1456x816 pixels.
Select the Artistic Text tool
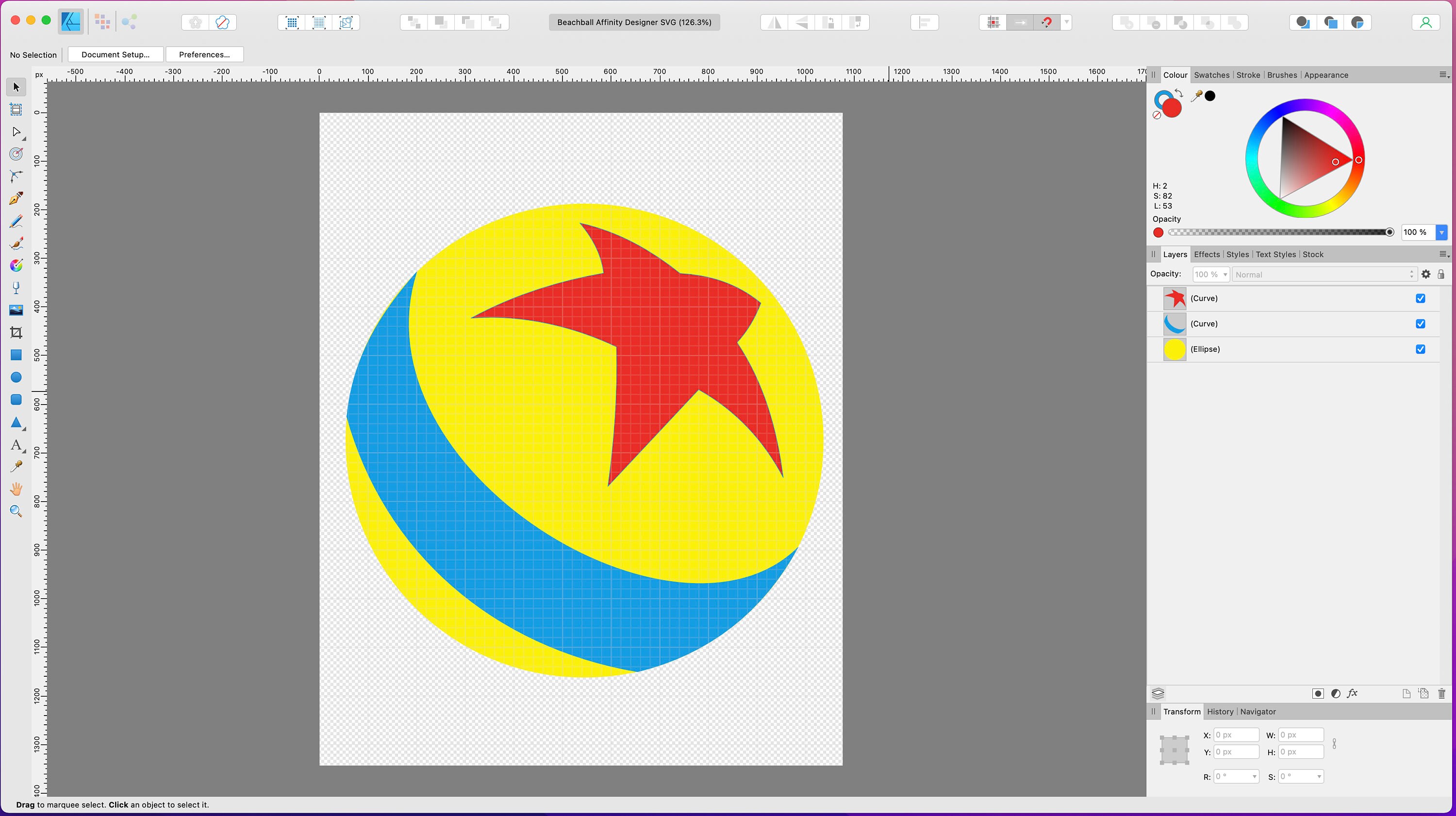(x=16, y=446)
